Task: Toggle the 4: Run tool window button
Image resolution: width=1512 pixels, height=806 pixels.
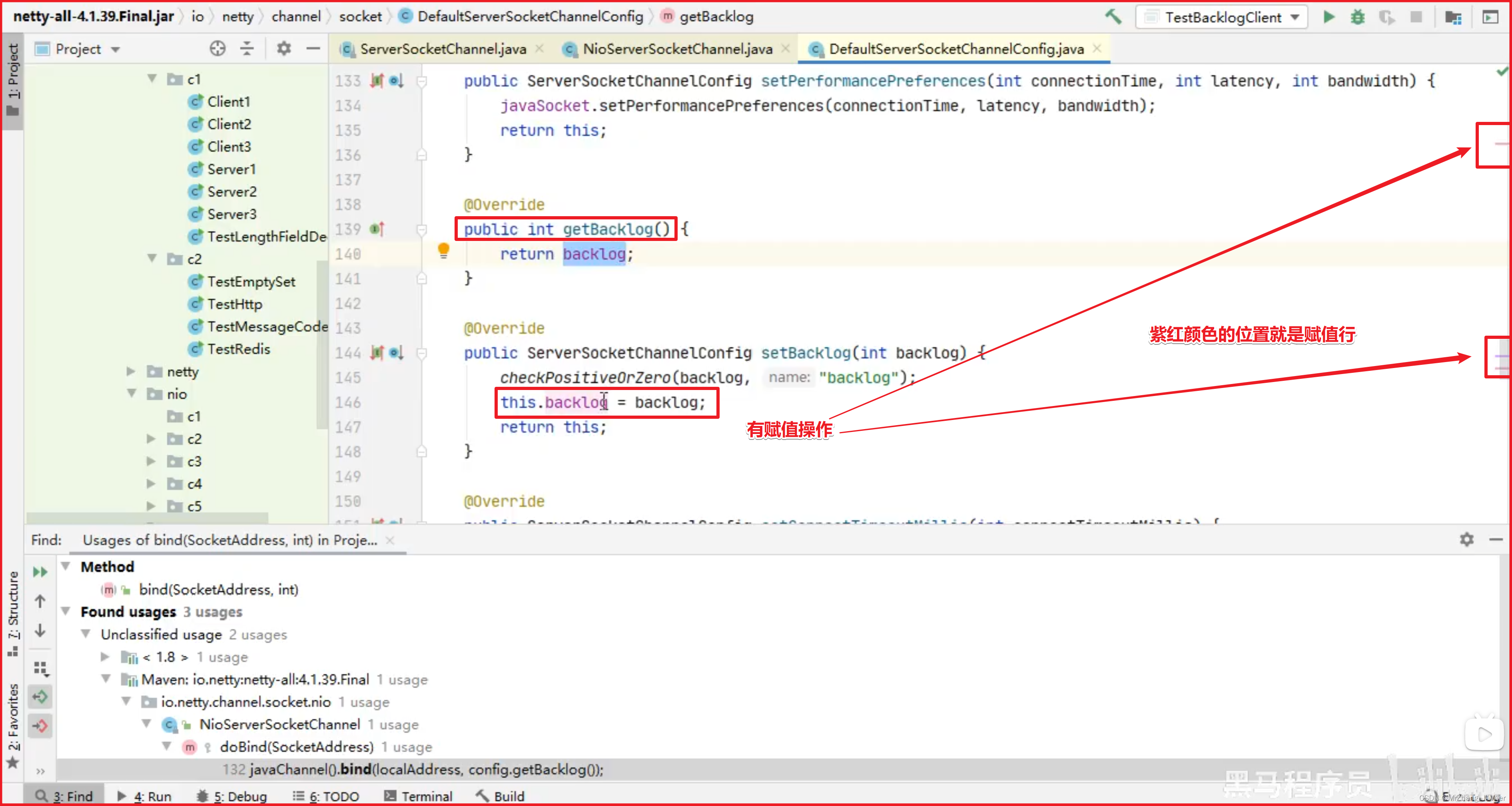Action: (x=144, y=796)
